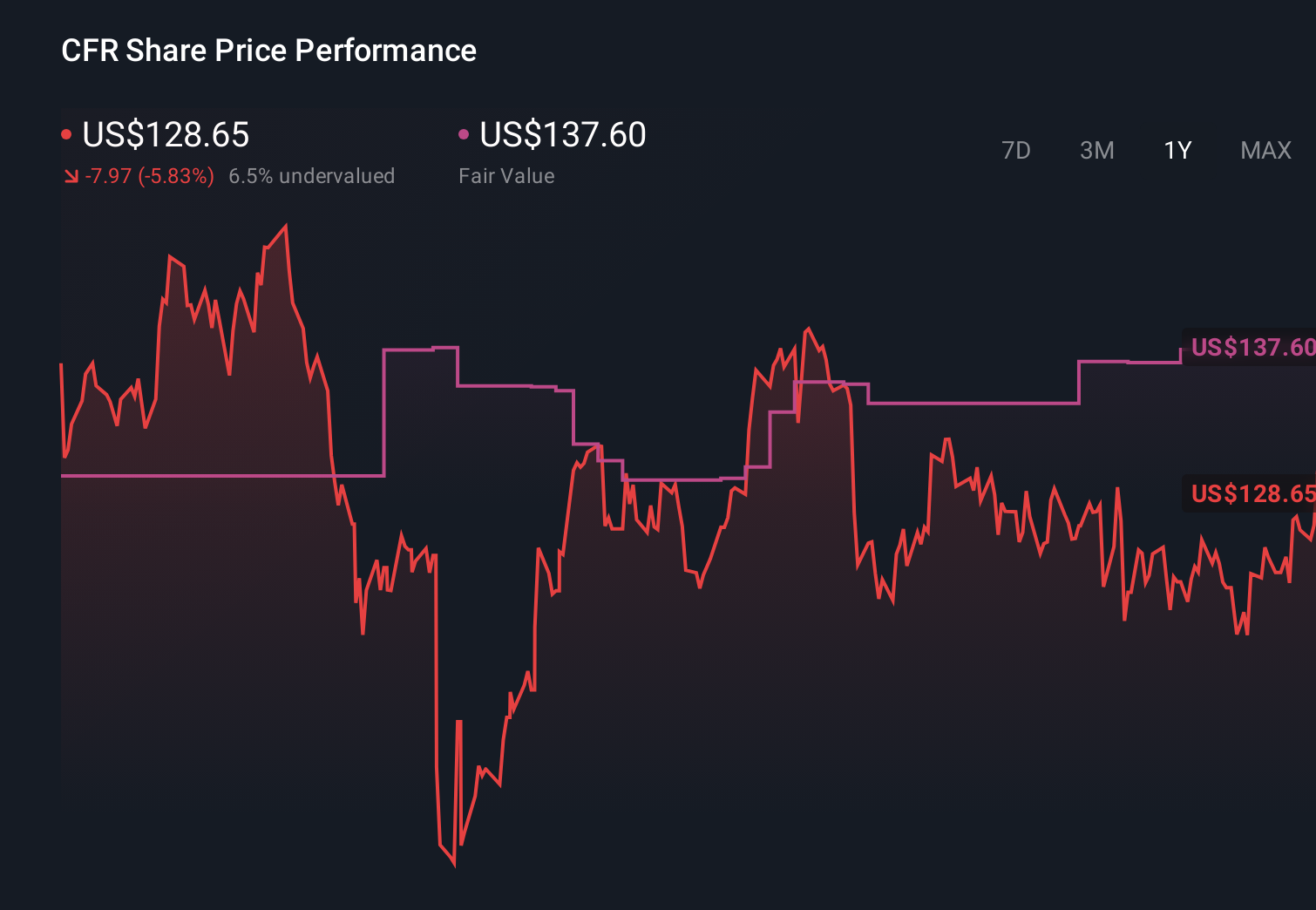Expand details on the -7.97 (-5.83%) change
Viewport: 1316px width, 910px height.
(148, 176)
